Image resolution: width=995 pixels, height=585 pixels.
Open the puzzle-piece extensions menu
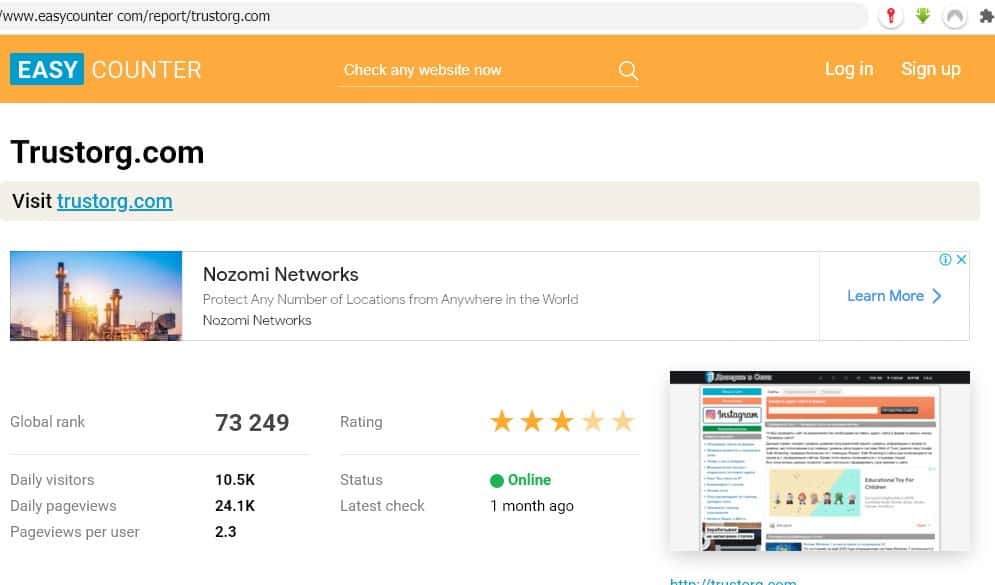coord(986,16)
